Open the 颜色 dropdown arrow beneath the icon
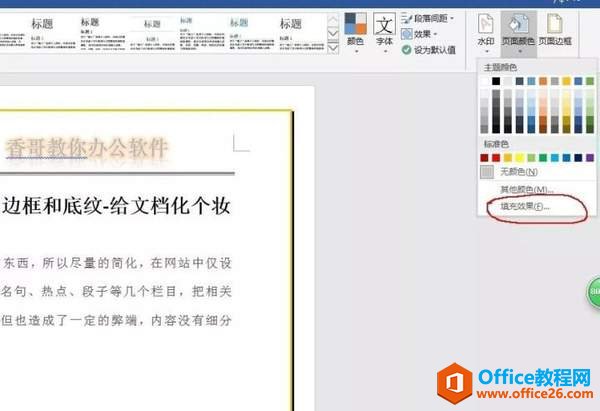Image resolution: width=600 pixels, height=411 pixels. coord(355,51)
